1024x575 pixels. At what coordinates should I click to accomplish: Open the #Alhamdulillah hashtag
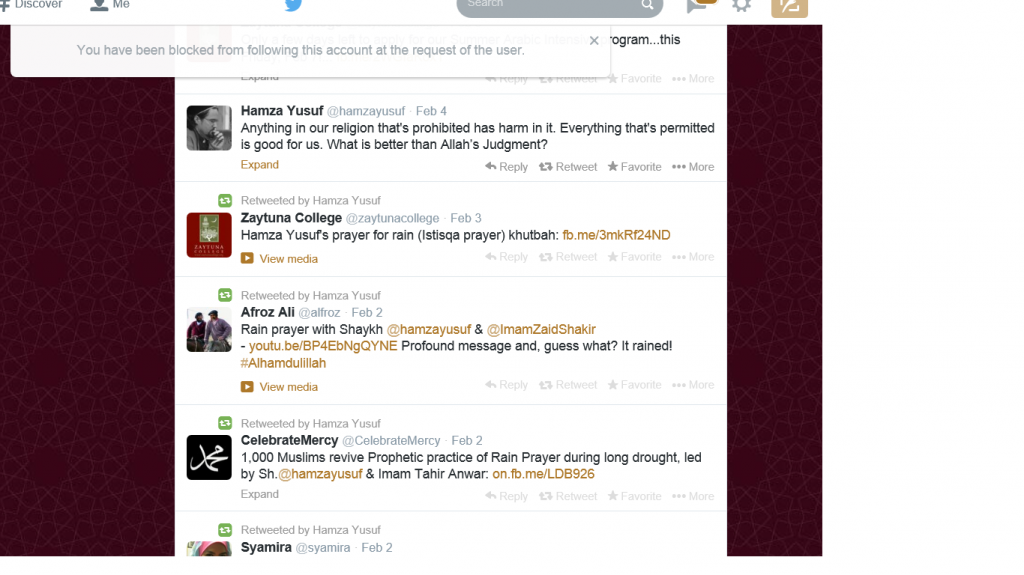[283, 363]
